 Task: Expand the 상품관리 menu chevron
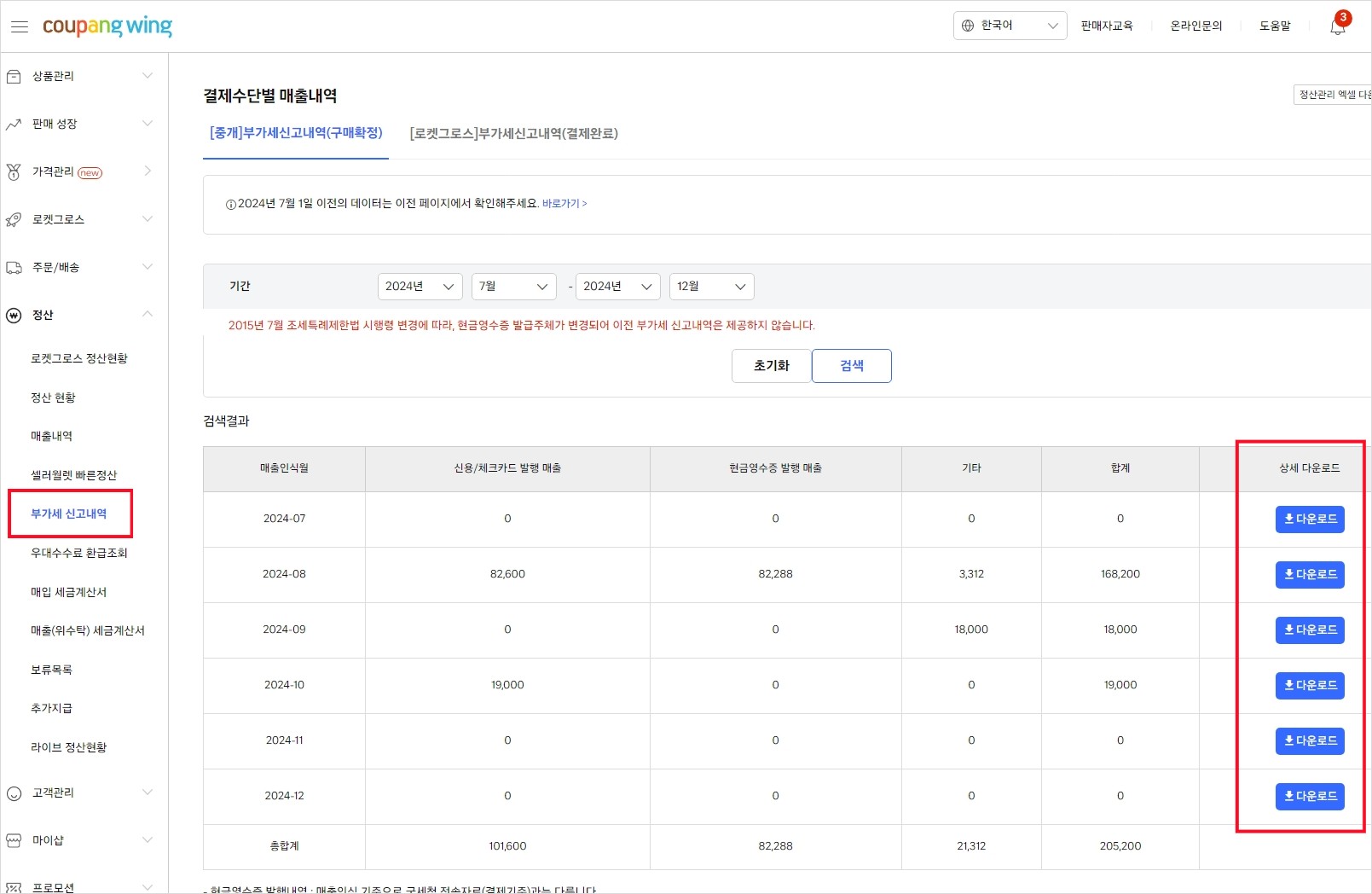(x=148, y=76)
